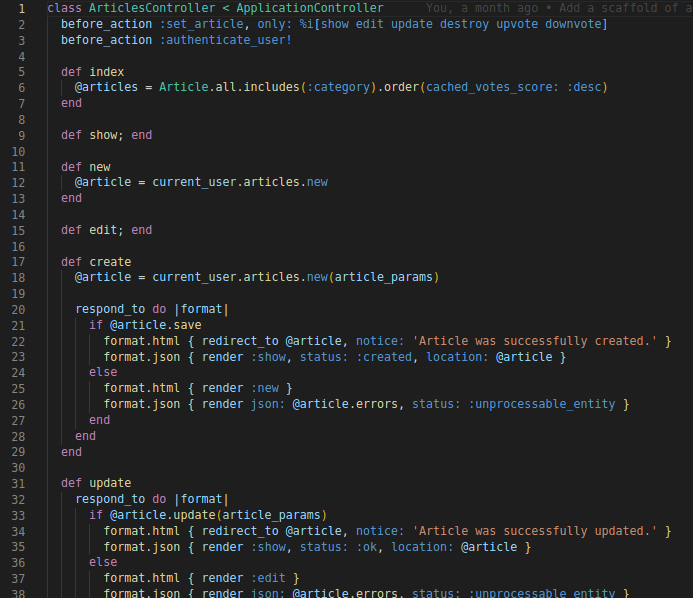Click line number 16 in the gutter
This screenshot has width=693, height=598.
pyautogui.click(x=18, y=247)
